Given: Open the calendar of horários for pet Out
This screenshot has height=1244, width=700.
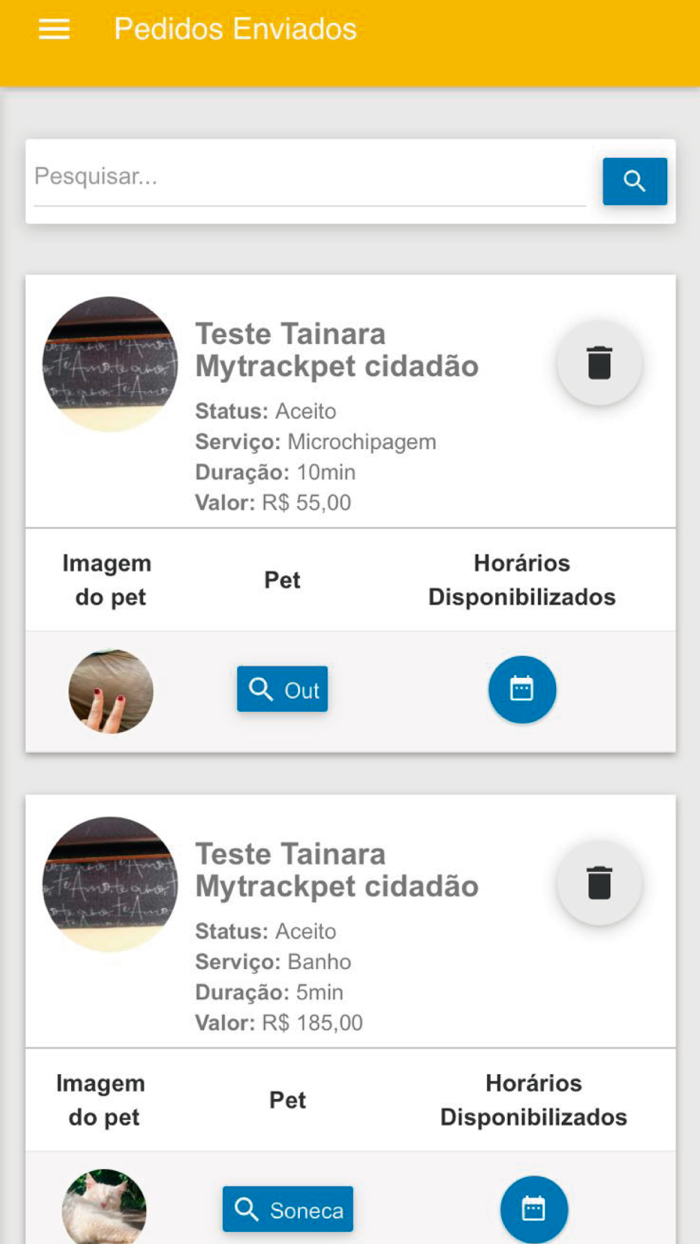Looking at the screenshot, I should point(522,689).
